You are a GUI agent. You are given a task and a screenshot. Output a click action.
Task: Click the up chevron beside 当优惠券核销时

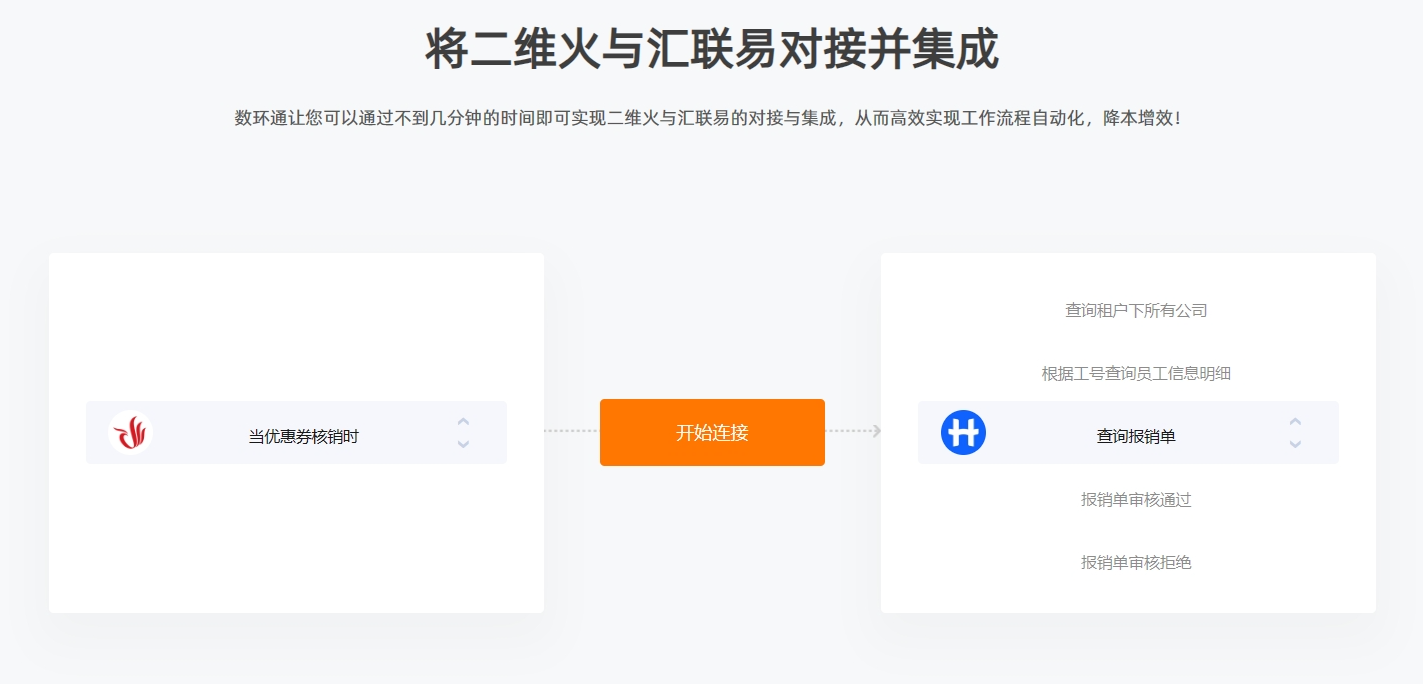tap(463, 422)
